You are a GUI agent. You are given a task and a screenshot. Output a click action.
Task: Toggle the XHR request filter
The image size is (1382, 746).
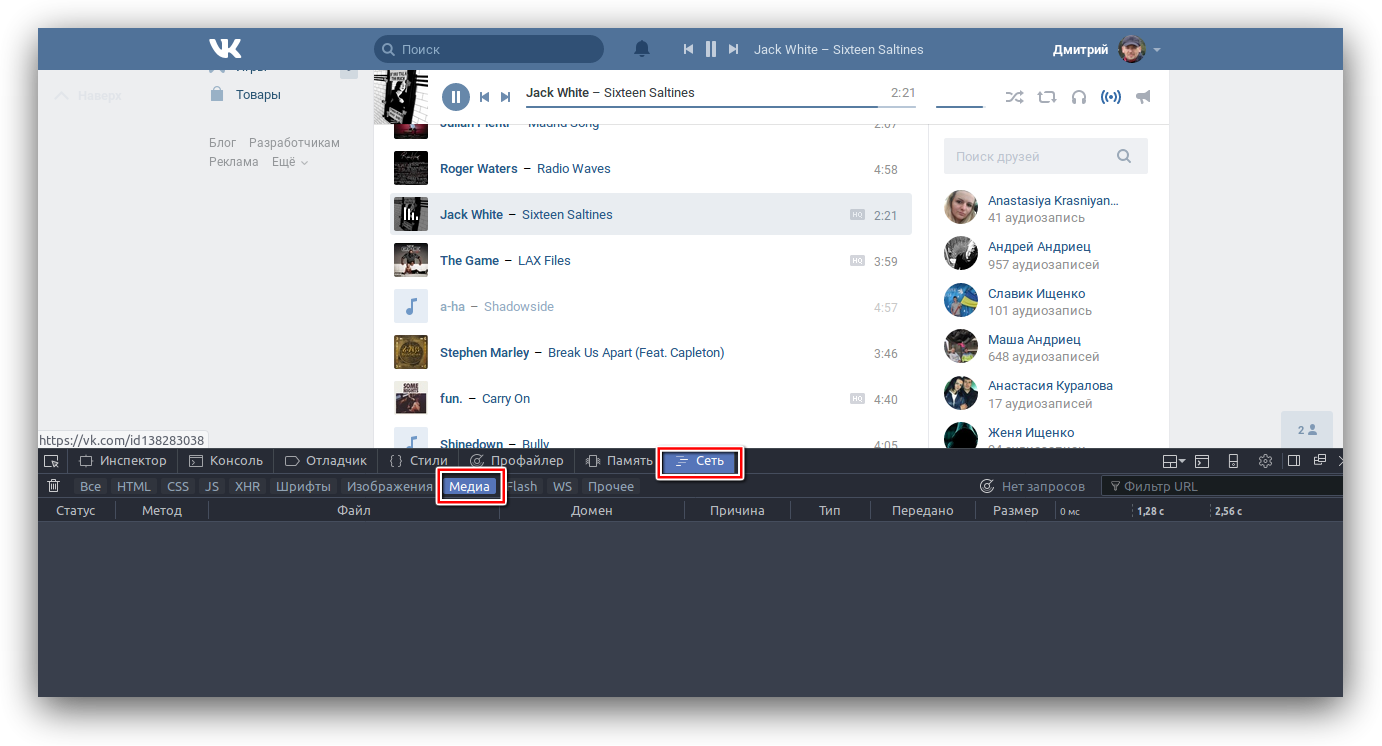tap(247, 486)
